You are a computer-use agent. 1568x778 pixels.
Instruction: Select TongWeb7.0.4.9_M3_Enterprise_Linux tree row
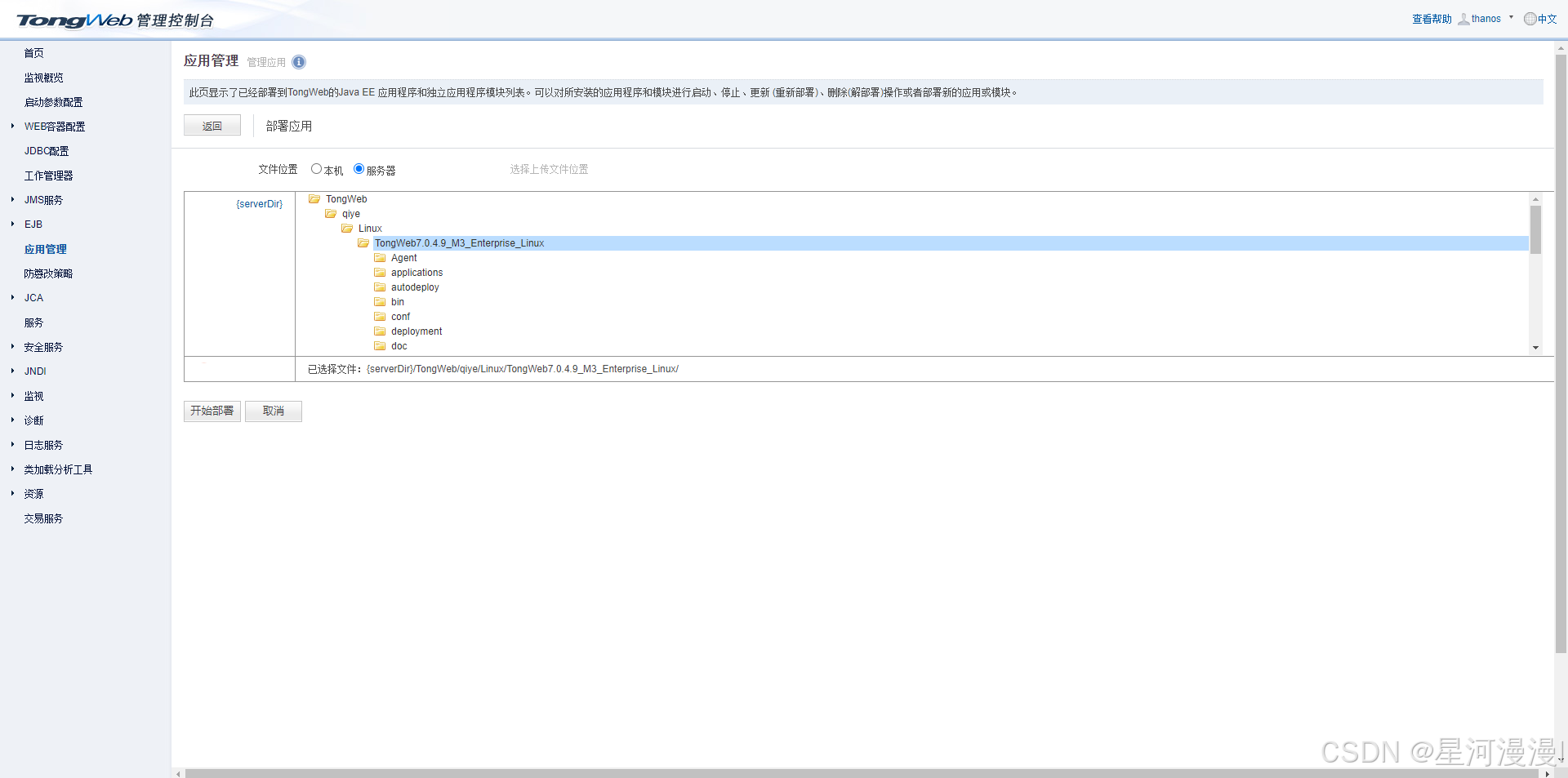pos(951,243)
